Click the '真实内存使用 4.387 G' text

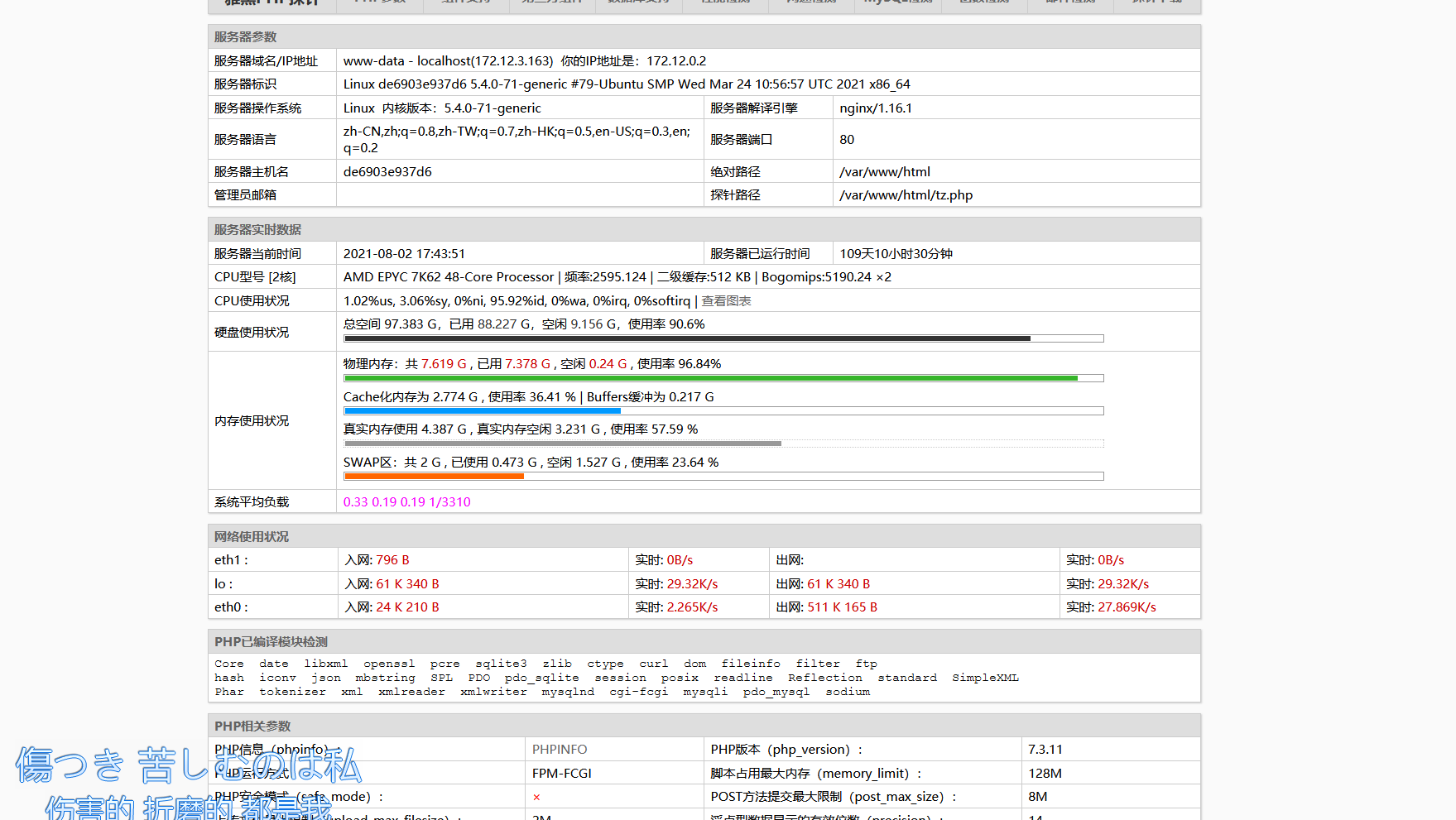pyautogui.click(x=406, y=429)
